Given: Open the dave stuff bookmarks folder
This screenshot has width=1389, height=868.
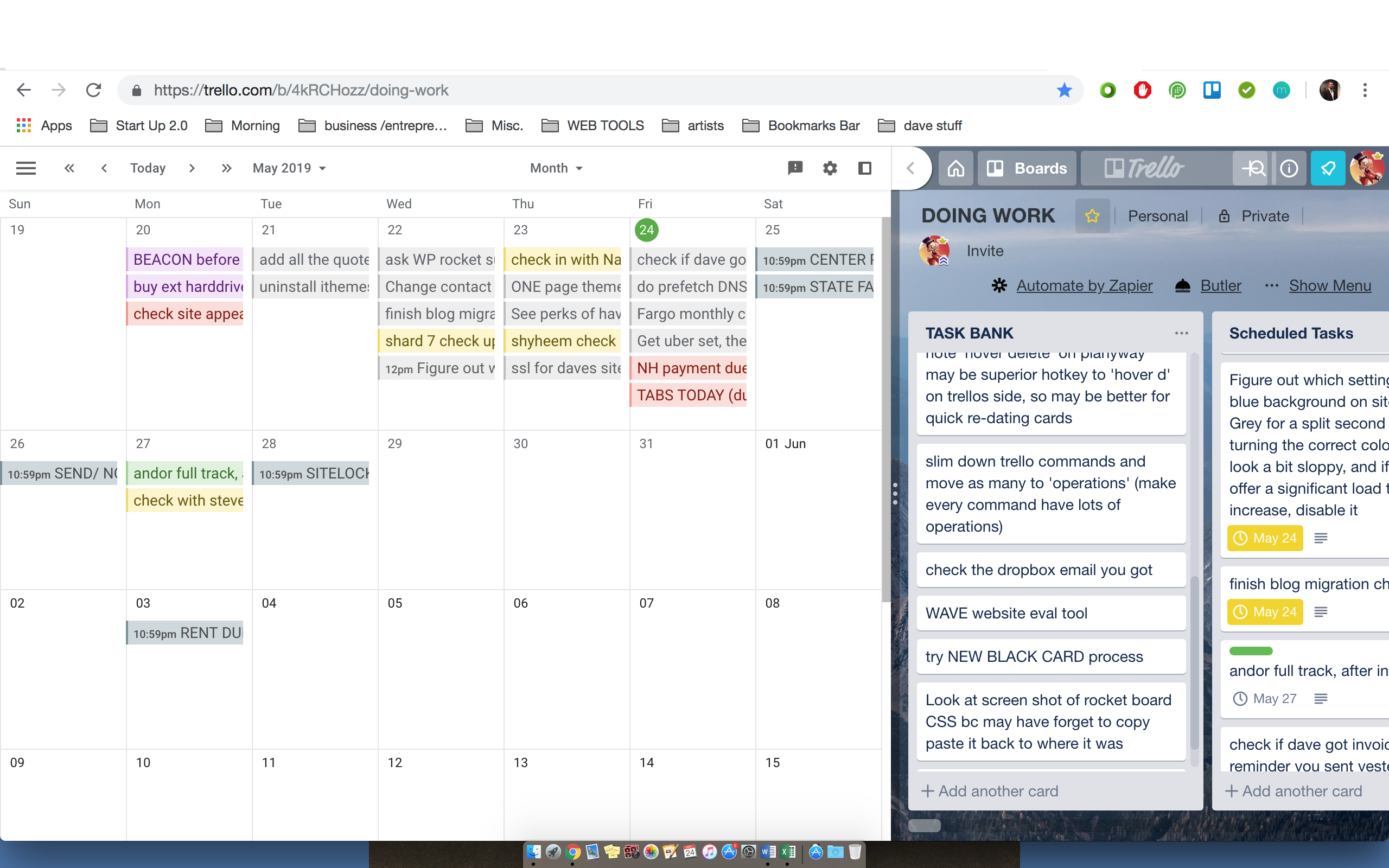Looking at the screenshot, I should tap(920, 126).
